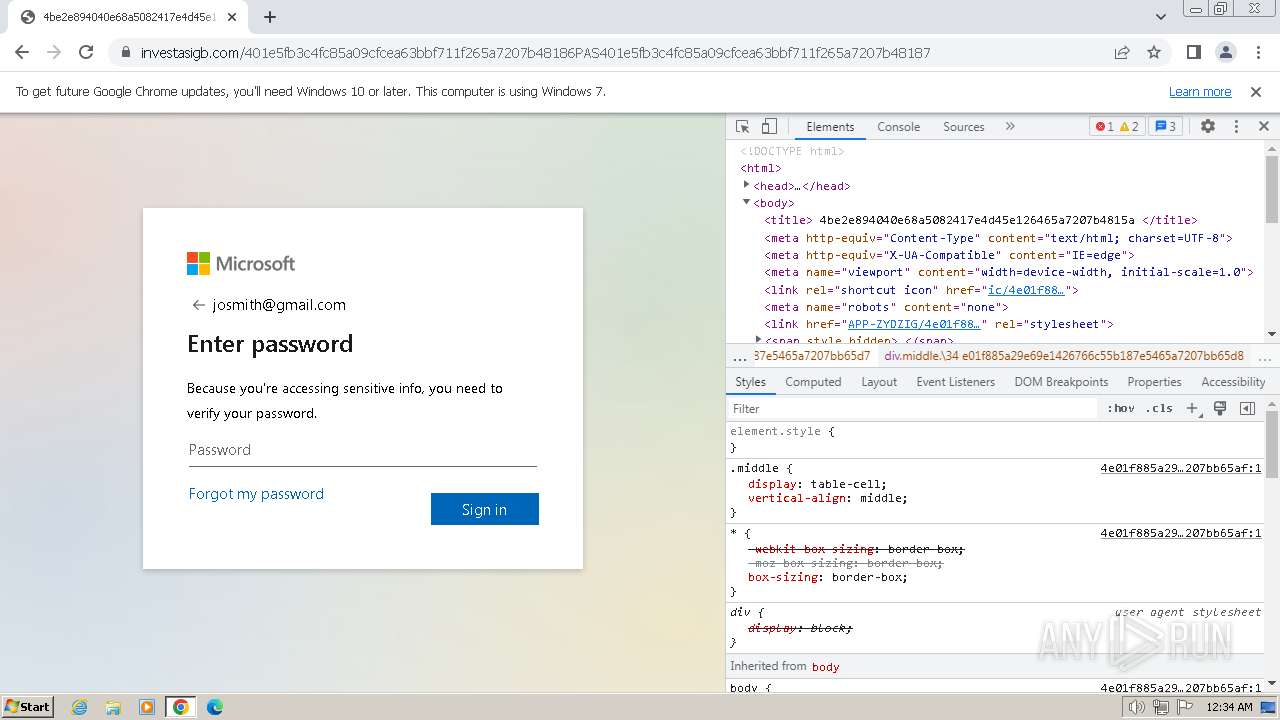Toggle element state :hov
Viewport: 1280px width, 720px height.
pyautogui.click(x=1121, y=408)
